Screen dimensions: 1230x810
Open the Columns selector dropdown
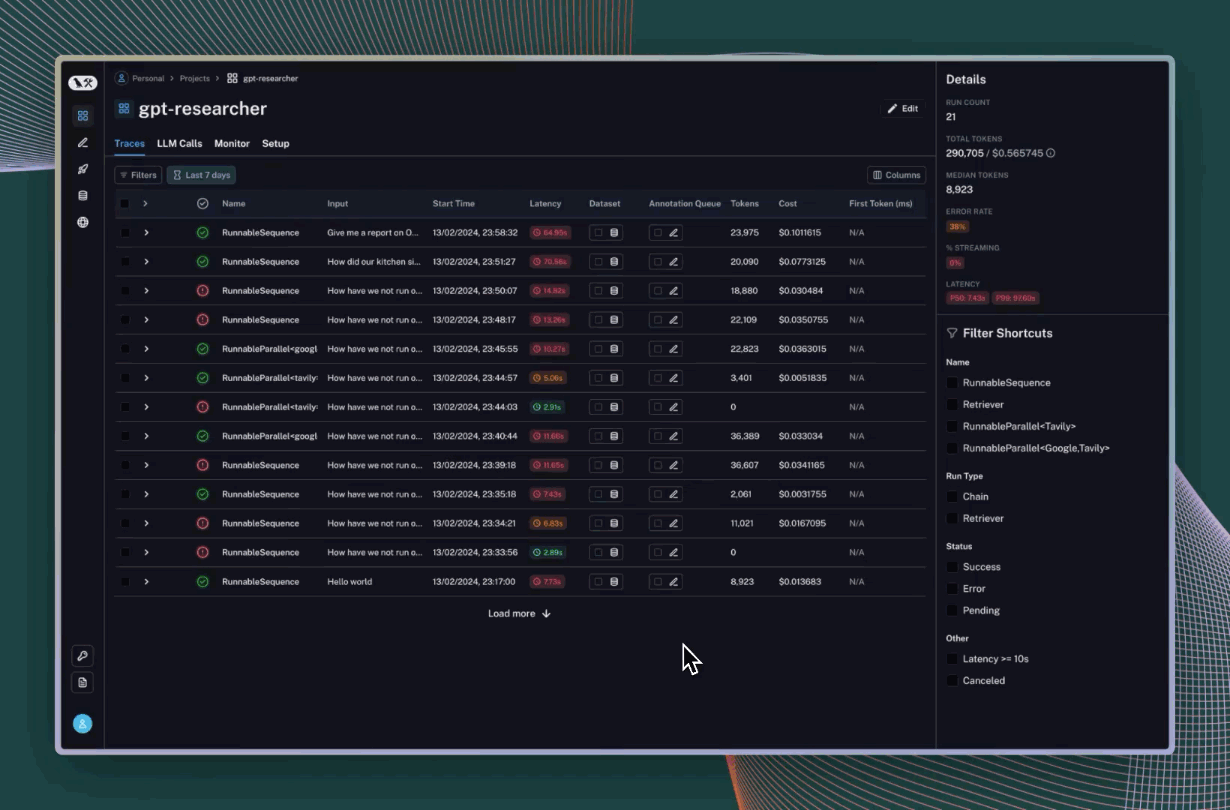pyautogui.click(x=896, y=175)
